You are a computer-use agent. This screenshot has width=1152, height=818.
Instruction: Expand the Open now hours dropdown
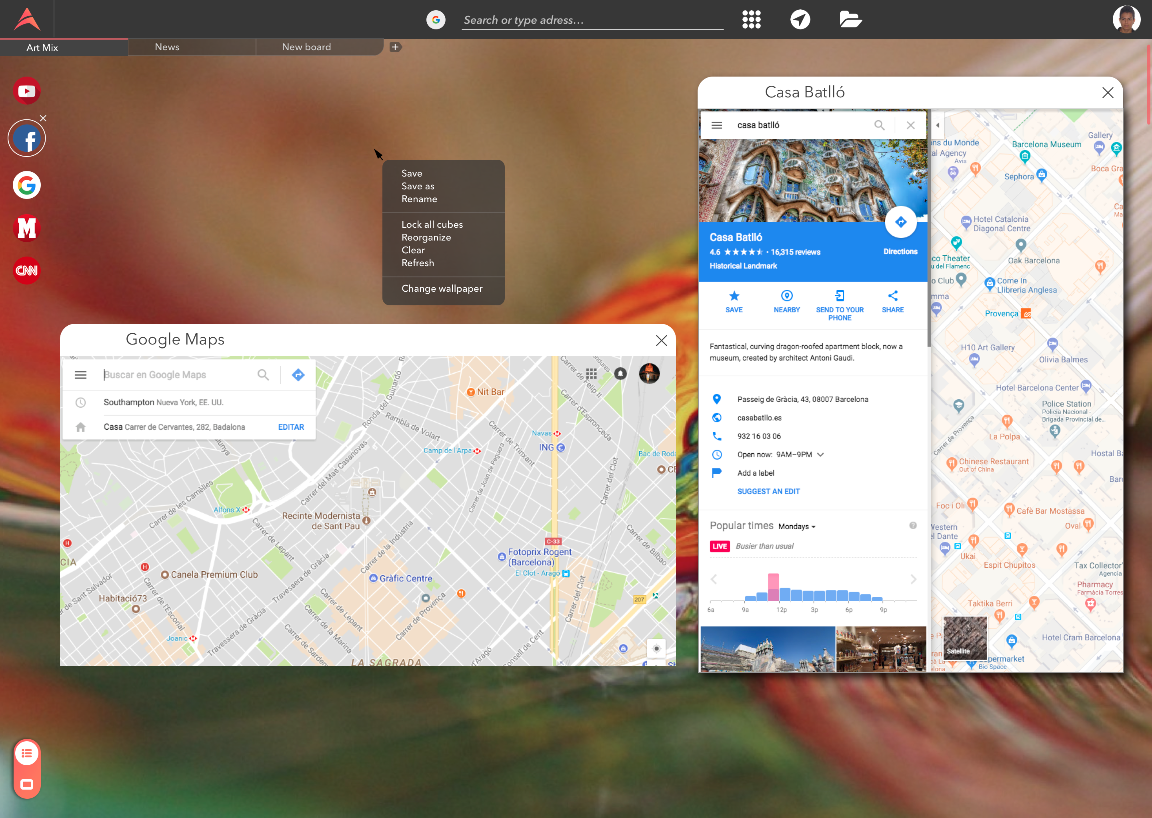pos(821,455)
